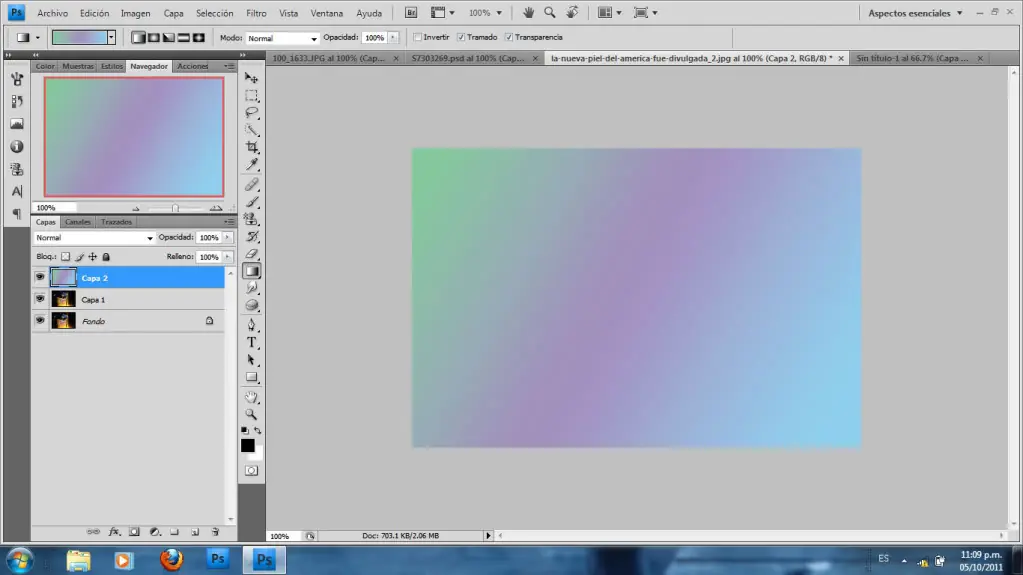Select the Lasso tool
This screenshot has height=575, width=1023.
pyautogui.click(x=251, y=112)
